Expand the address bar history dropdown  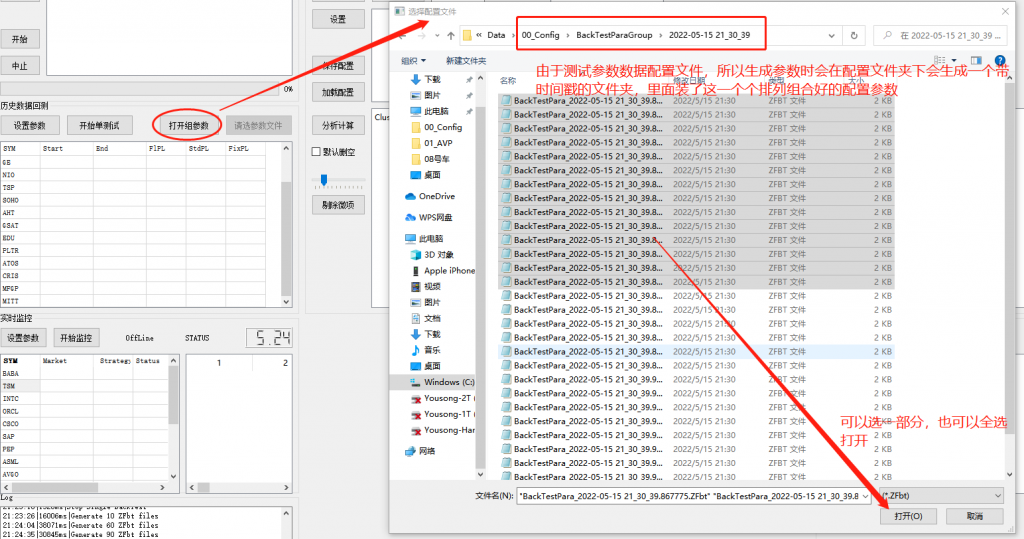tap(831, 36)
